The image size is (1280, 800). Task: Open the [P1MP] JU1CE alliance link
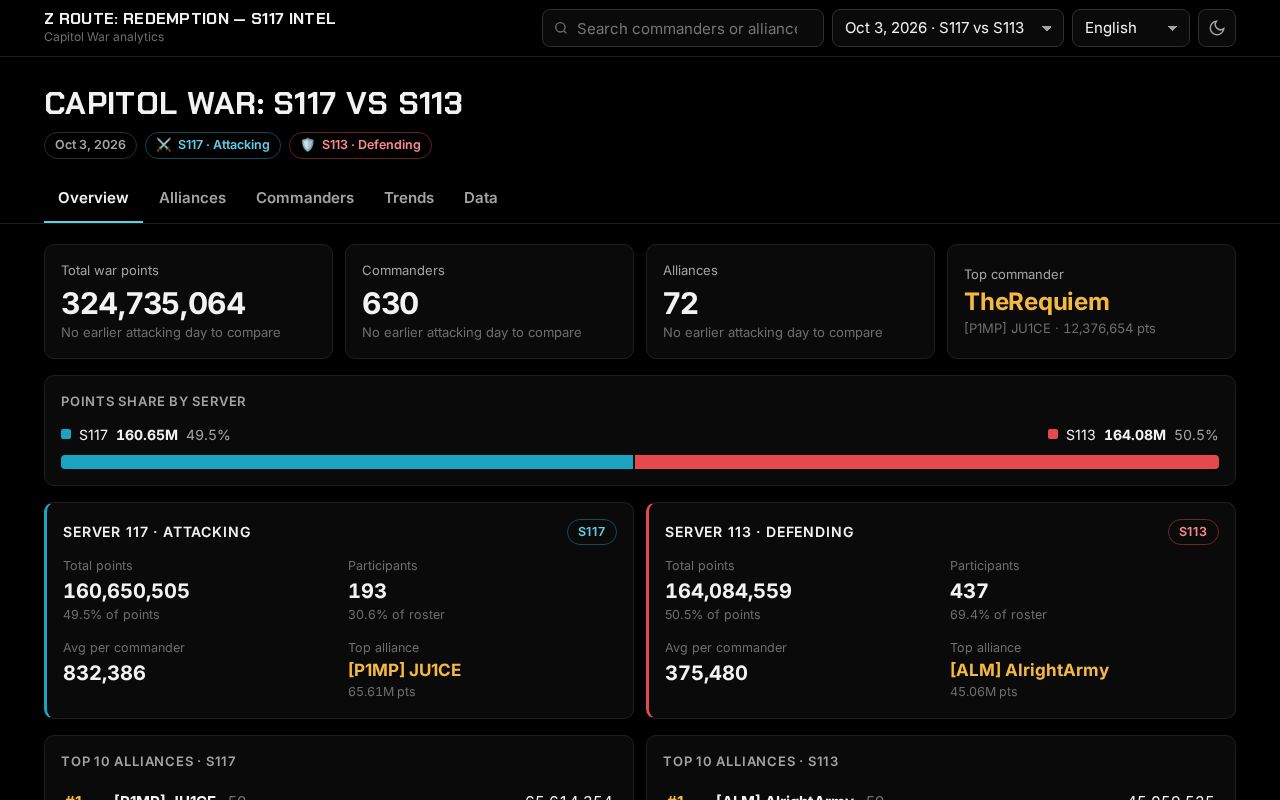405,670
